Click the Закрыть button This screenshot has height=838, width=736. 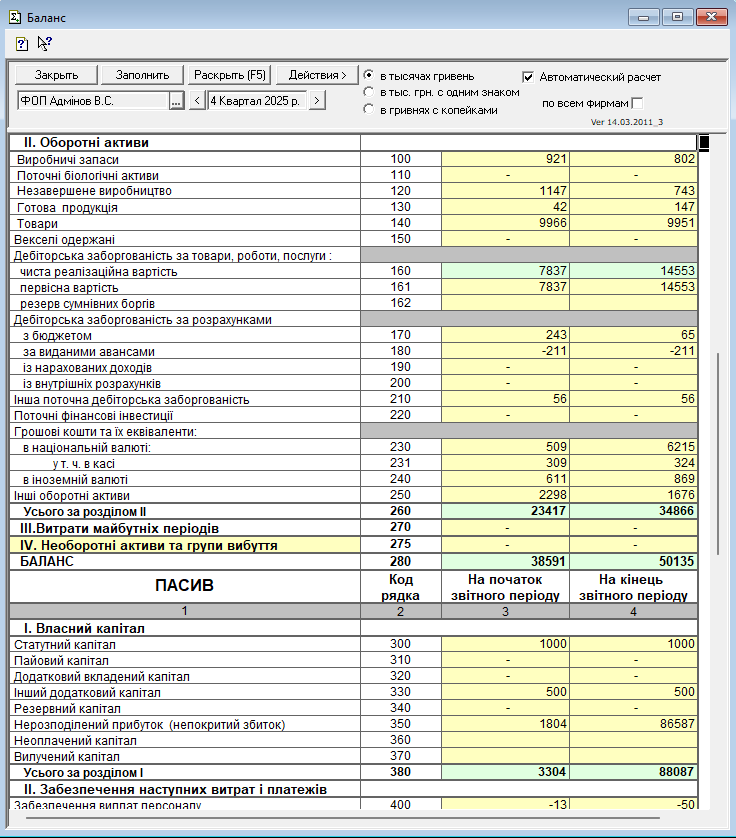[55, 75]
